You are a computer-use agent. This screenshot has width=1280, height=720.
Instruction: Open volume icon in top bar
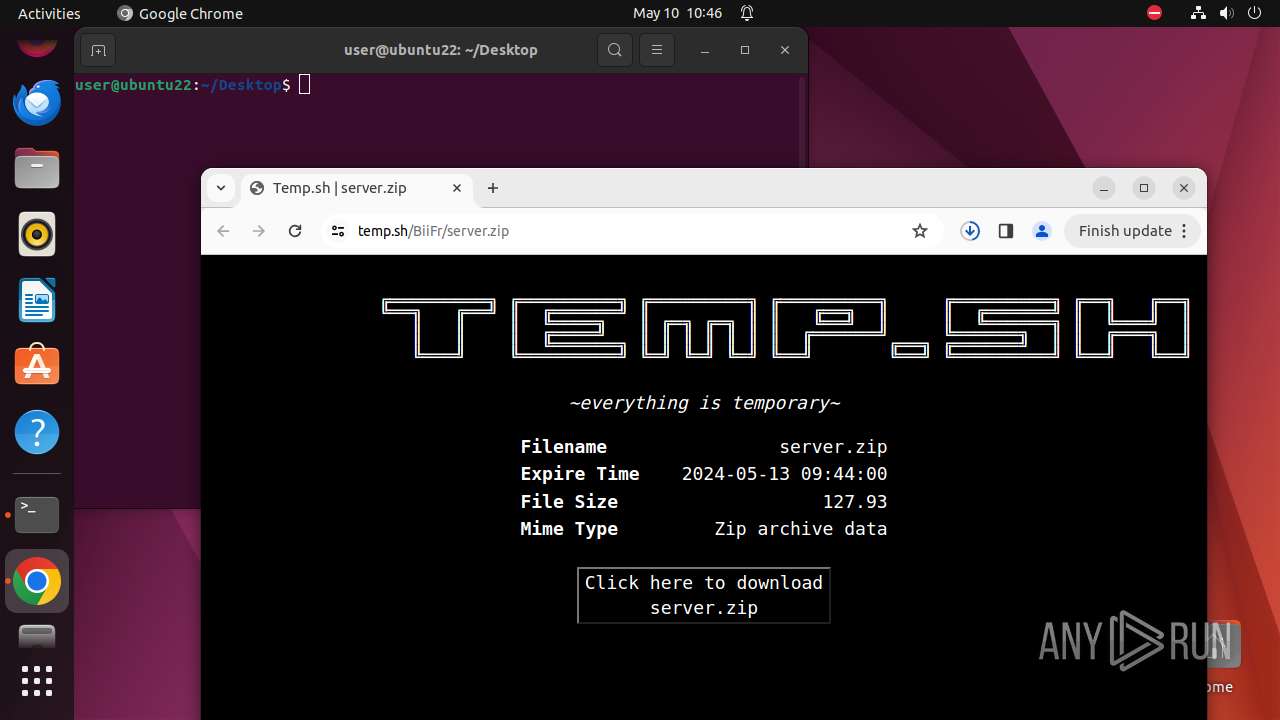coord(1226,13)
